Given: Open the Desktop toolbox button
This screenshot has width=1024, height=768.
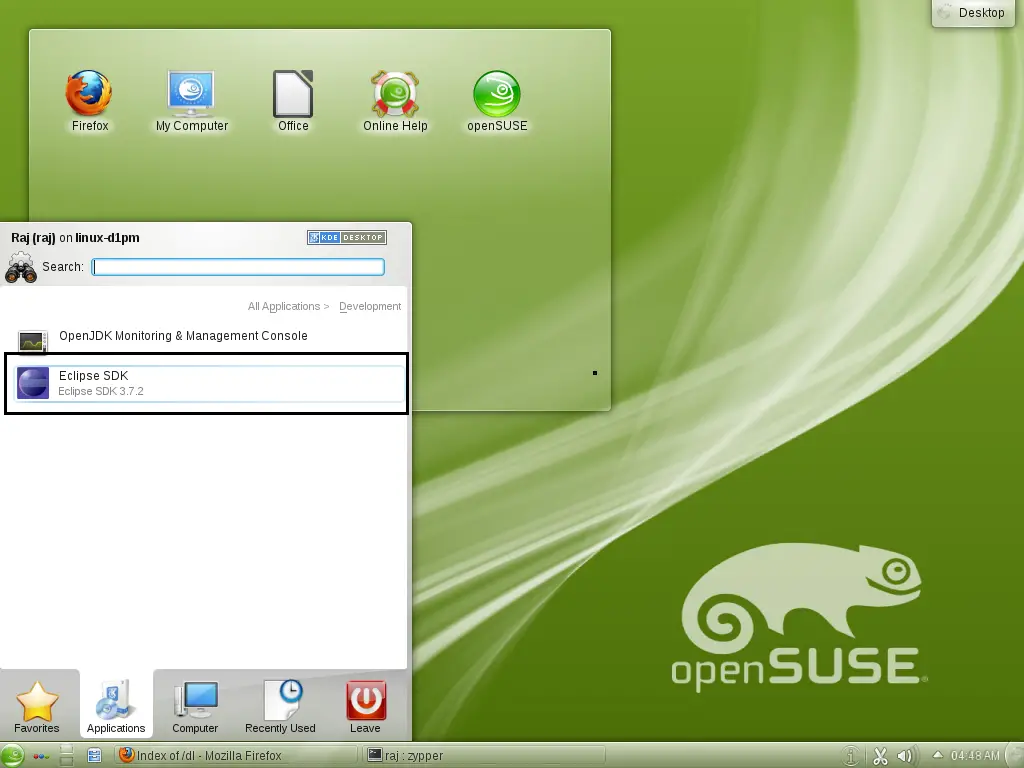Looking at the screenshot, I should 973,13.
